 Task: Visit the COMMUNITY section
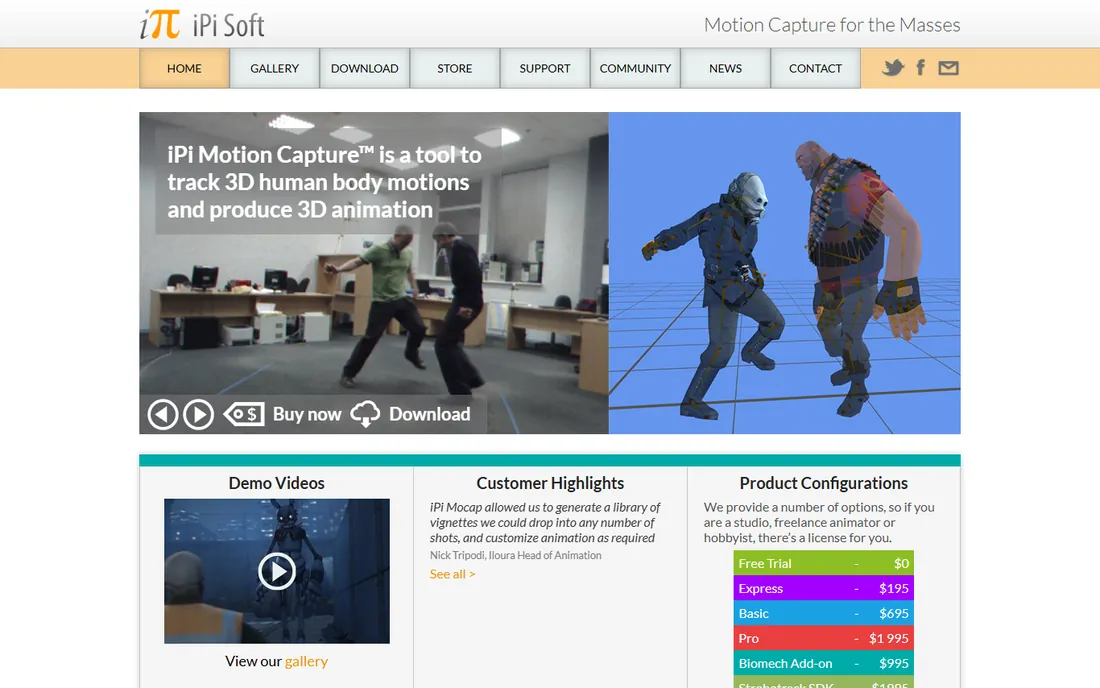click(x=636, y=68)
